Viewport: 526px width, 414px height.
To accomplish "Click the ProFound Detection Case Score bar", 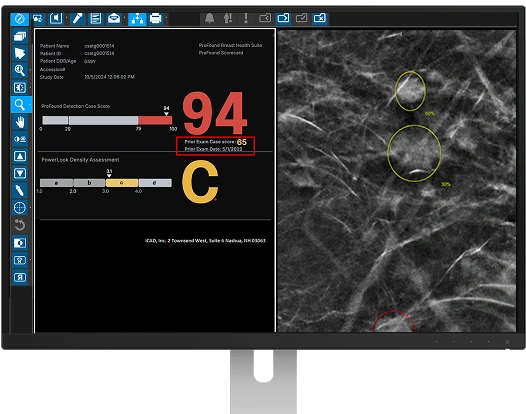I will tap(107, 120).
